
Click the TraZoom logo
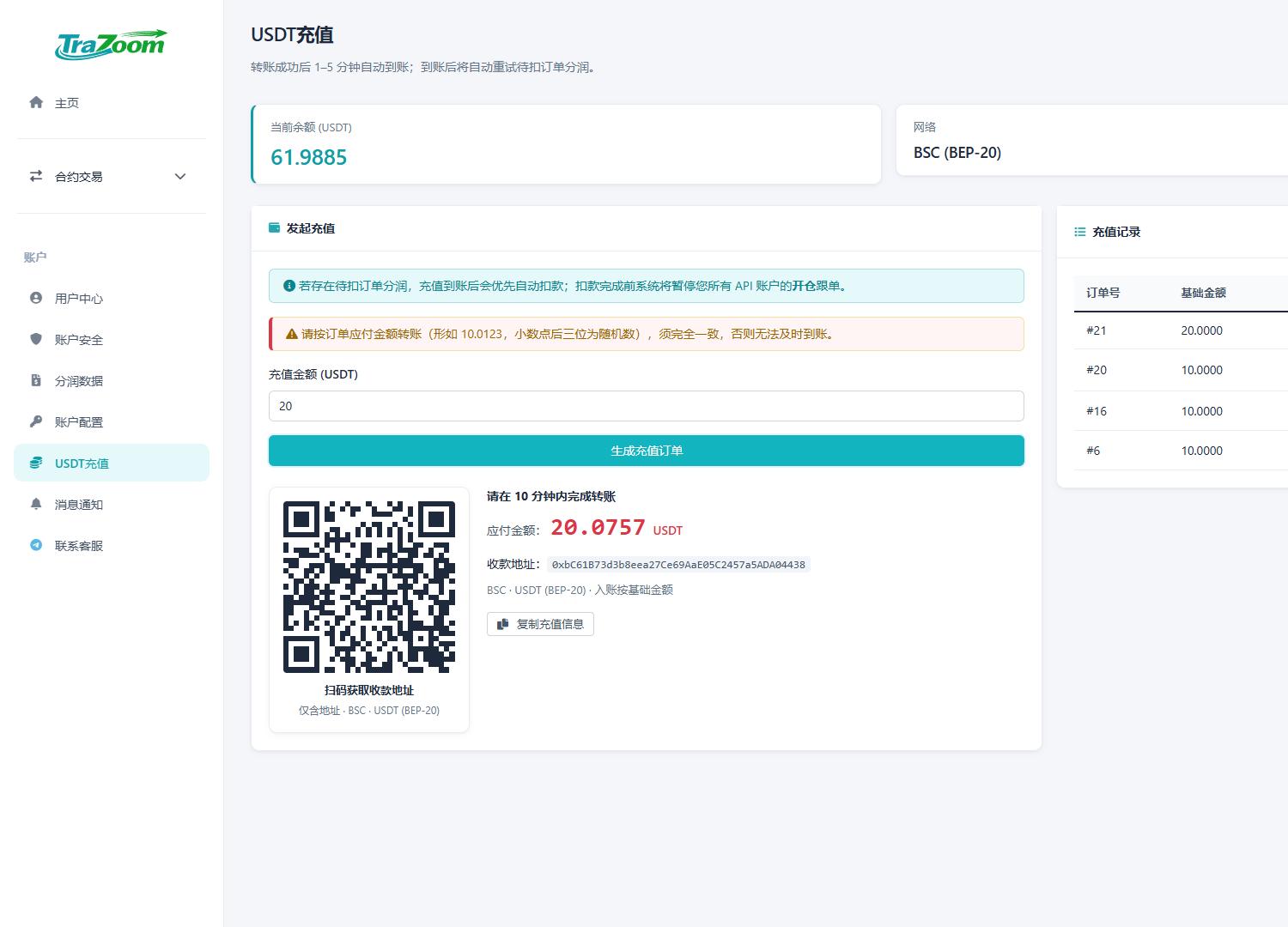pos(112,45)
